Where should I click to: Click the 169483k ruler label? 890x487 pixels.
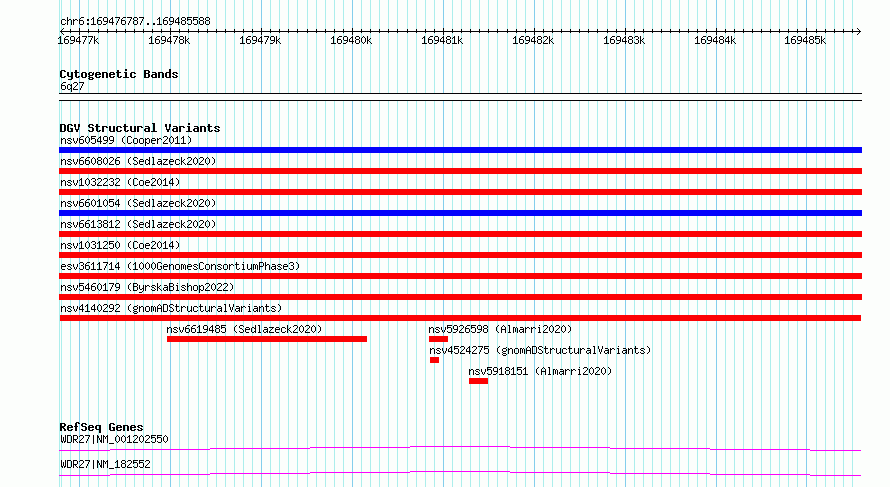click(624, 40)
